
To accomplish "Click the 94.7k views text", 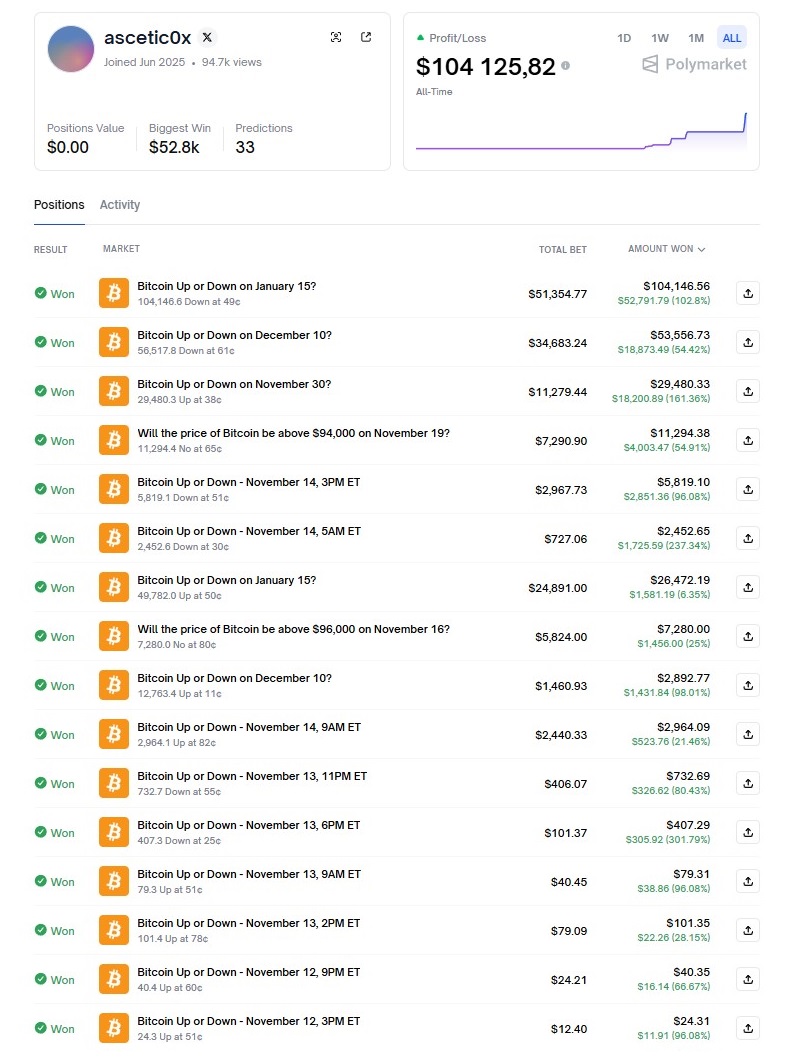I will pyautogui.click(x=231, y=62).
